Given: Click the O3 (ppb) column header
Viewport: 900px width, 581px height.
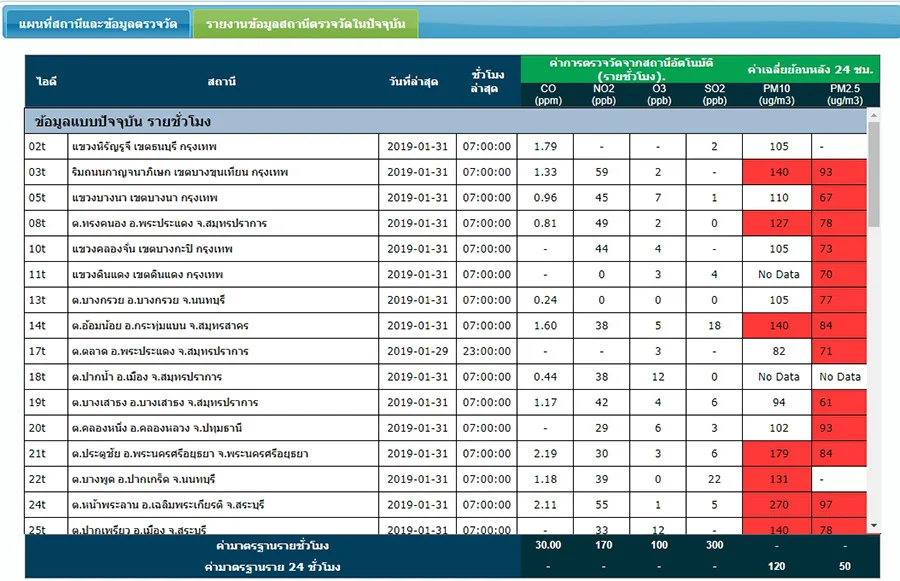Looking at the screenshot, I should 659,94.
